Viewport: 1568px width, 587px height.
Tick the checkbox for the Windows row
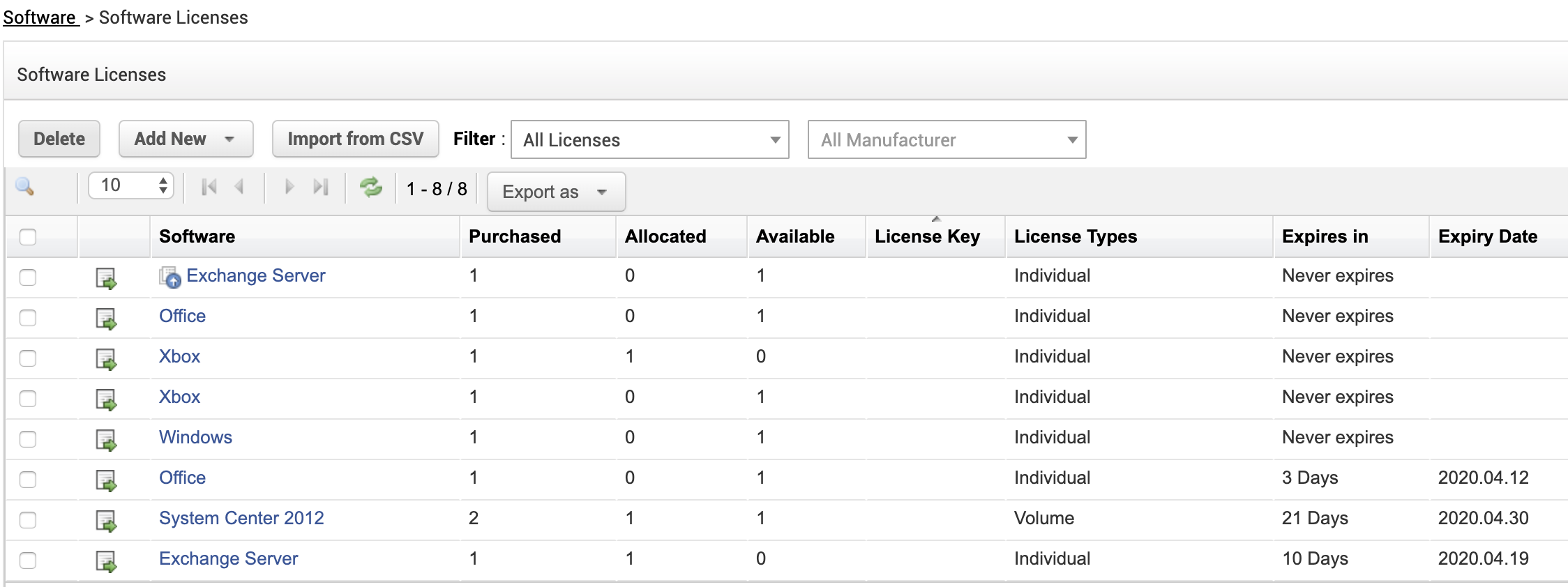pyautogui.click(x=28, y=439)
